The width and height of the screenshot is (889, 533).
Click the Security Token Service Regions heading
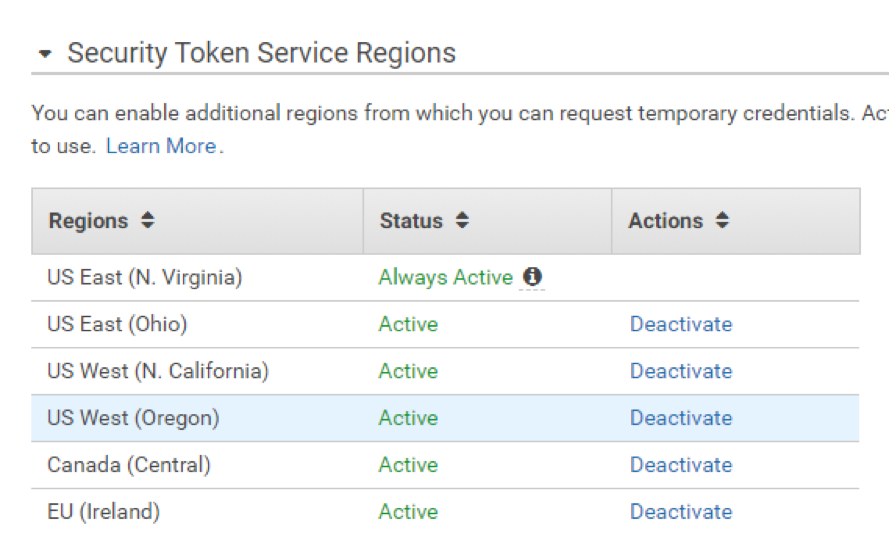(261, 53)
